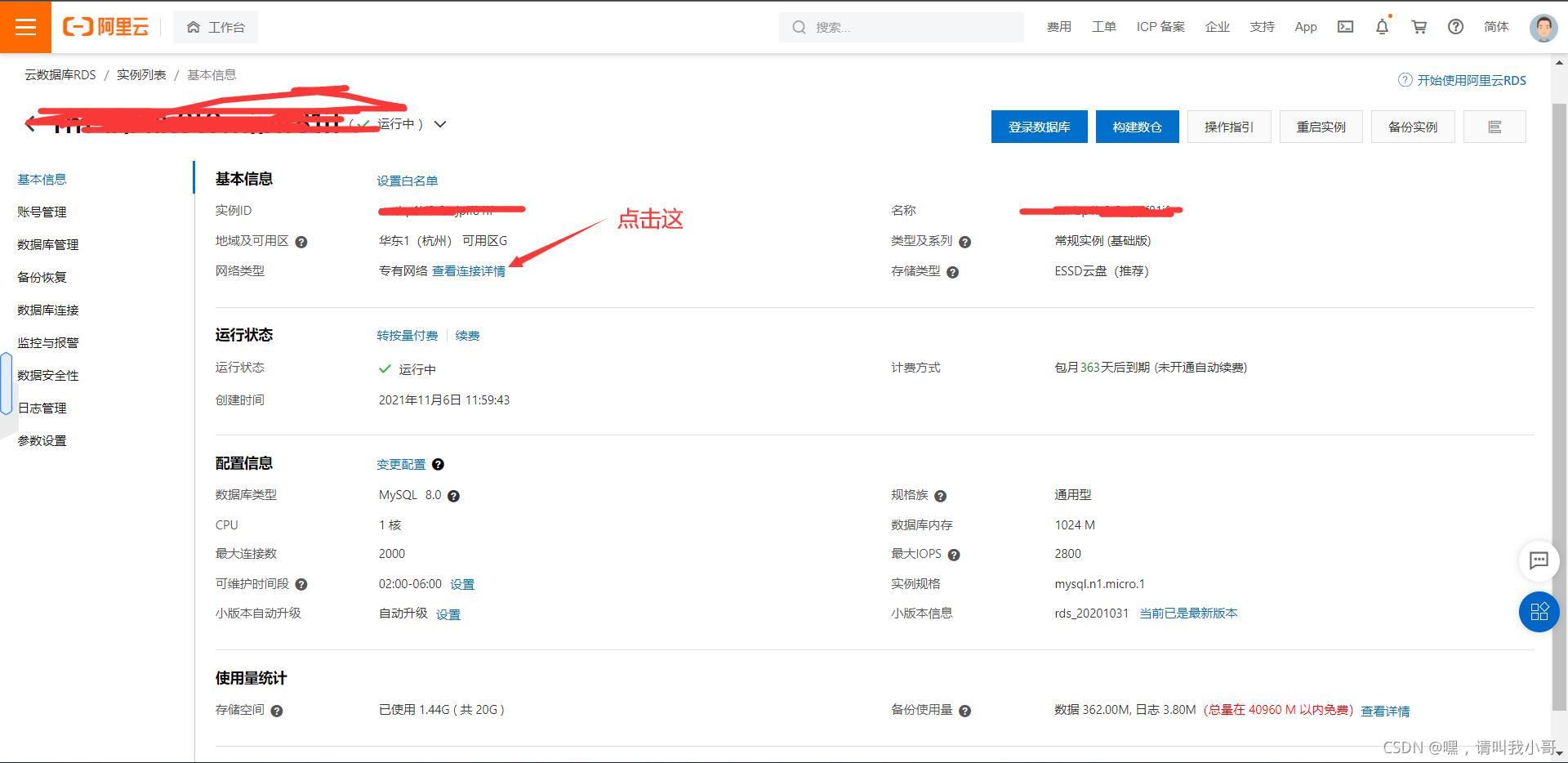1568x763 pixels.
Task: Click 构建数仓 button
Action: [x=1137, y=127]
